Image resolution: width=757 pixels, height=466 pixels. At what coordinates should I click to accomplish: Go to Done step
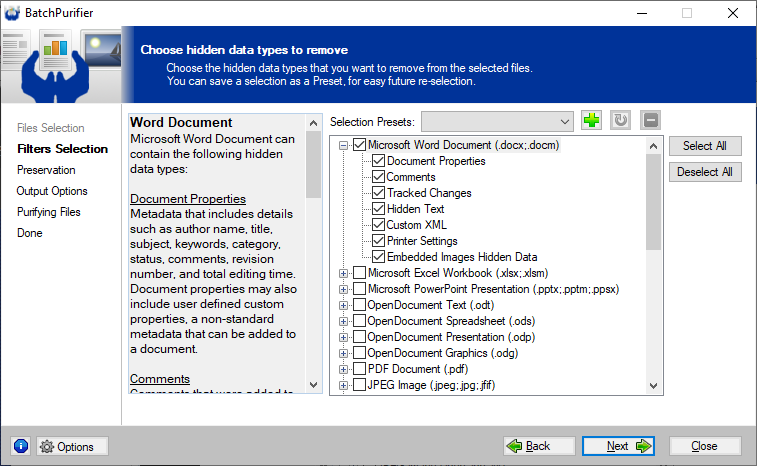click(30, 233)
